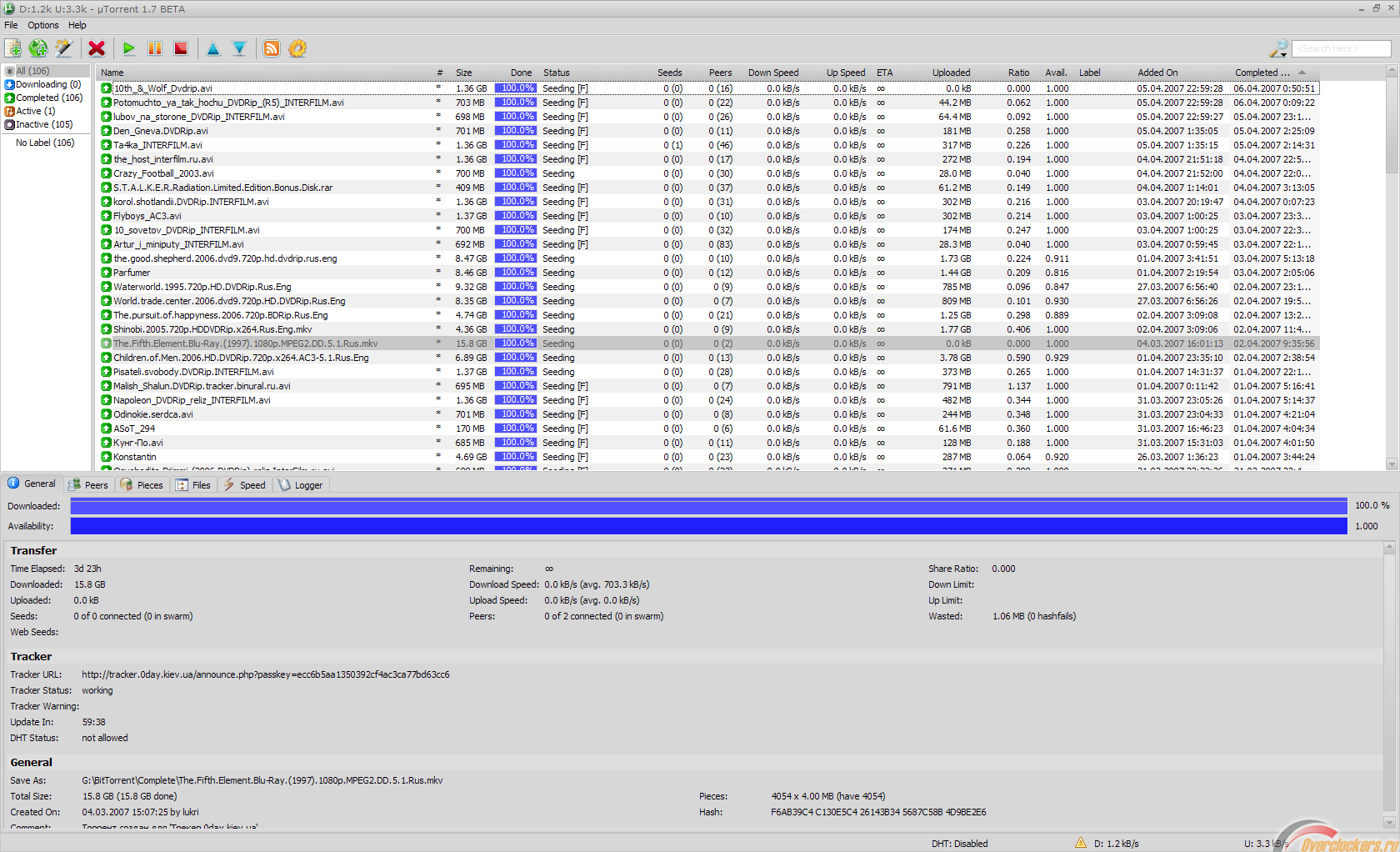Viewport: 1400px width, 852px height.
Task: Click status icon beside Parfumer torrent
Action: click(x=107, y=273)
